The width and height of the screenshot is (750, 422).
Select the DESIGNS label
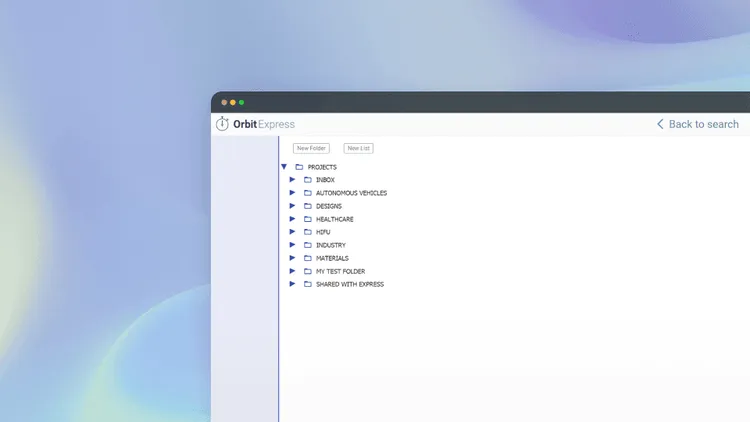[x=329, y=206]
